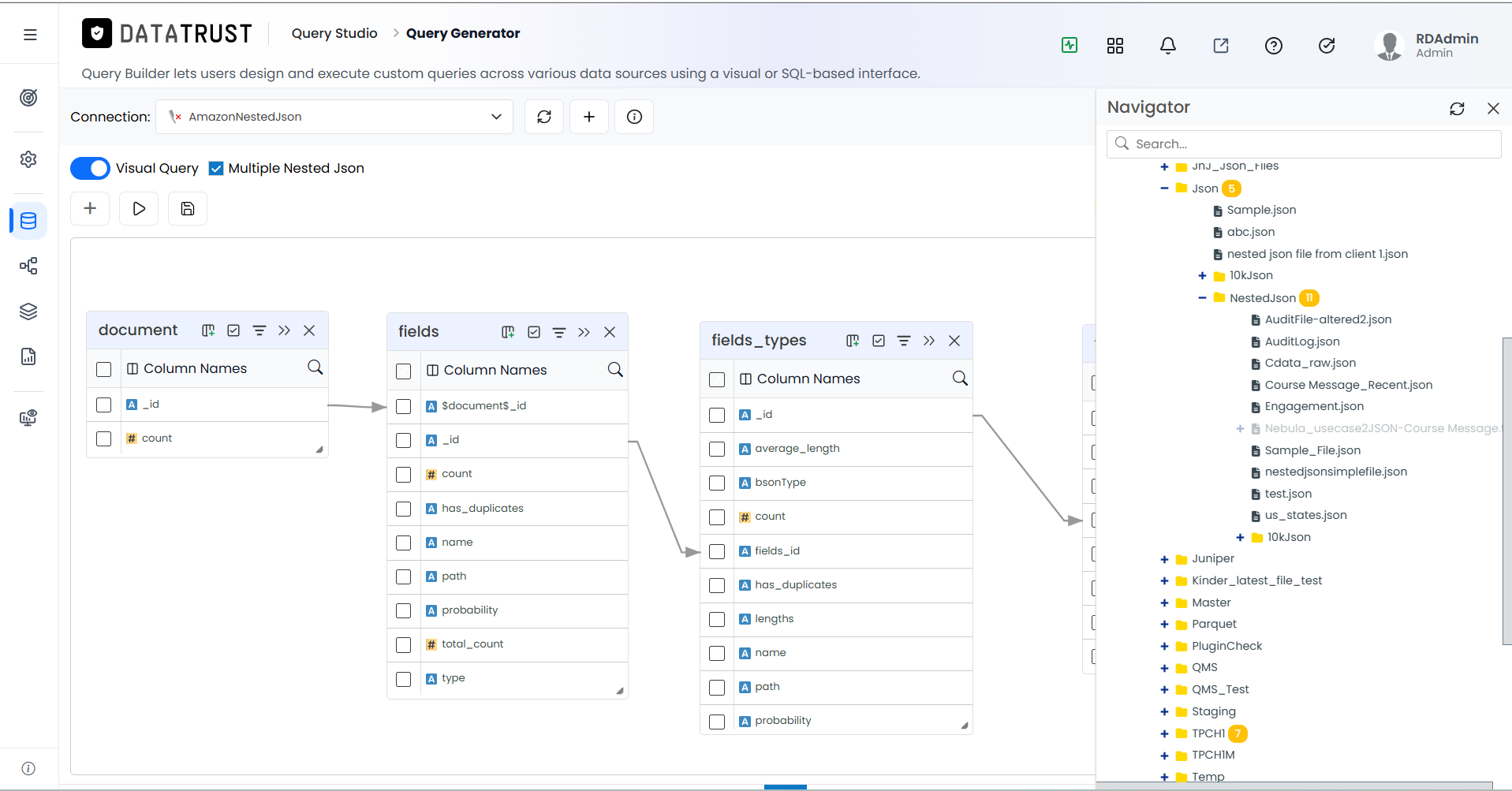Expand the Staging folder

1164,712
